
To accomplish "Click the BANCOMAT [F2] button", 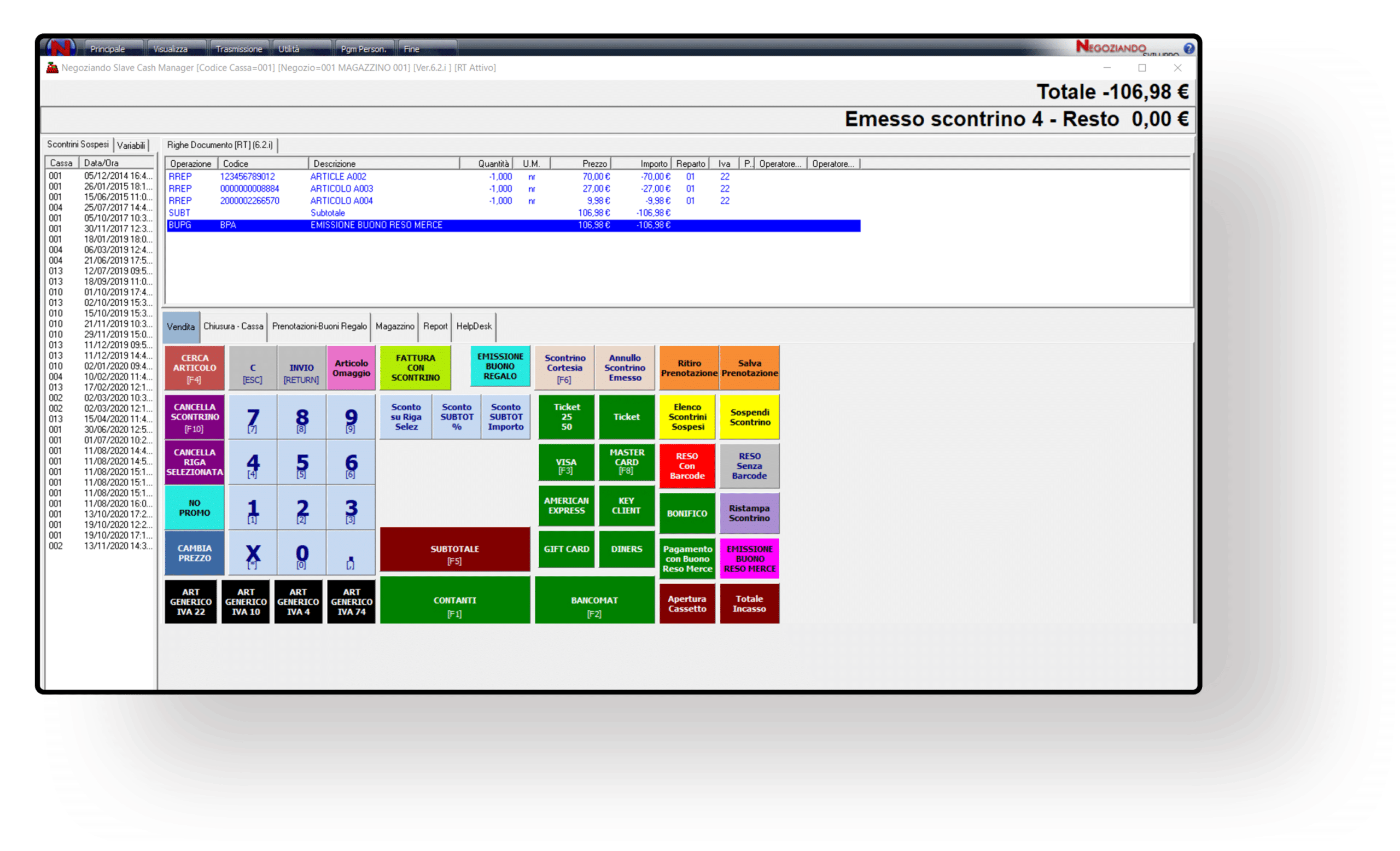I will [x=594, y=601].
